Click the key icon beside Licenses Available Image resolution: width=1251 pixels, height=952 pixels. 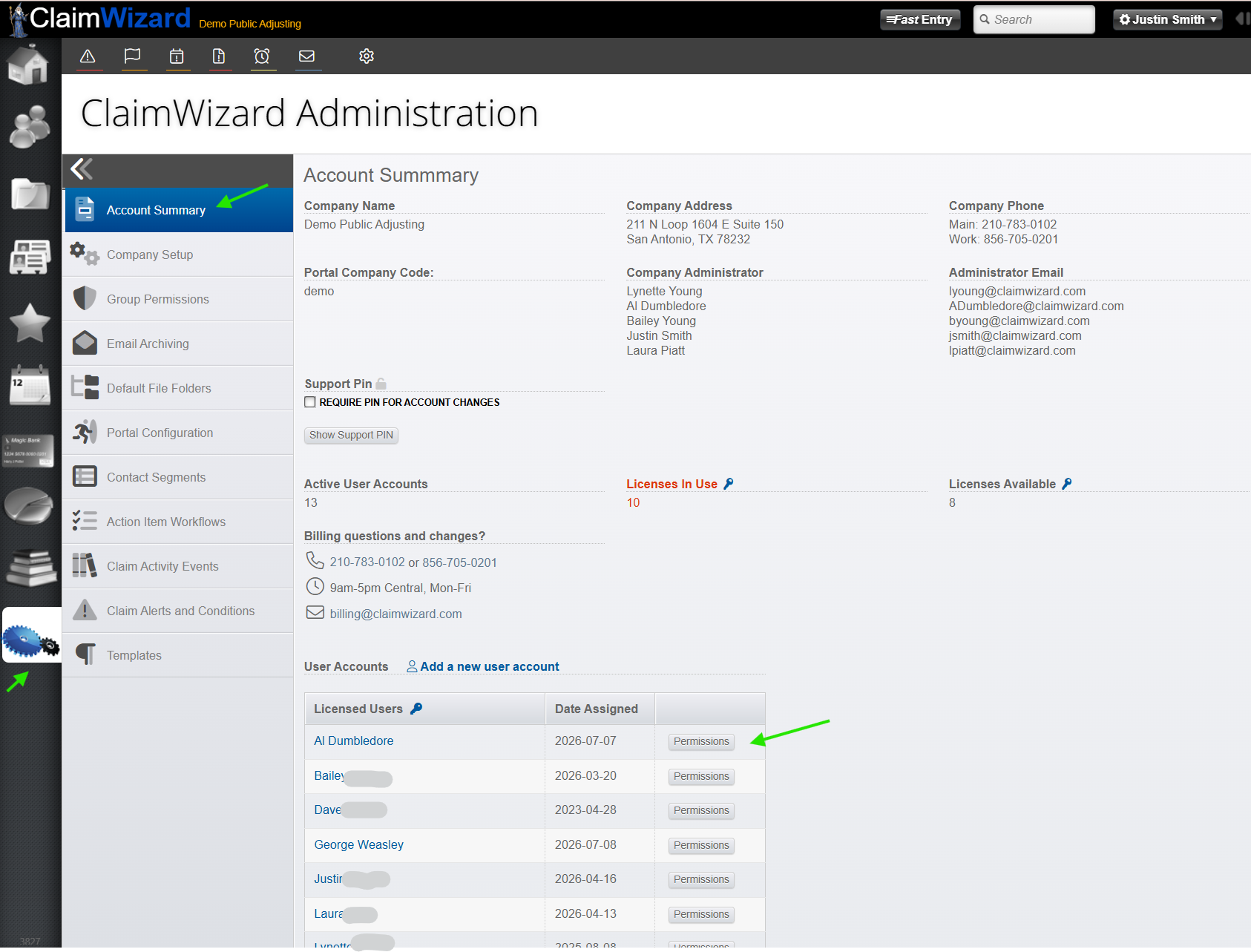1067,484
